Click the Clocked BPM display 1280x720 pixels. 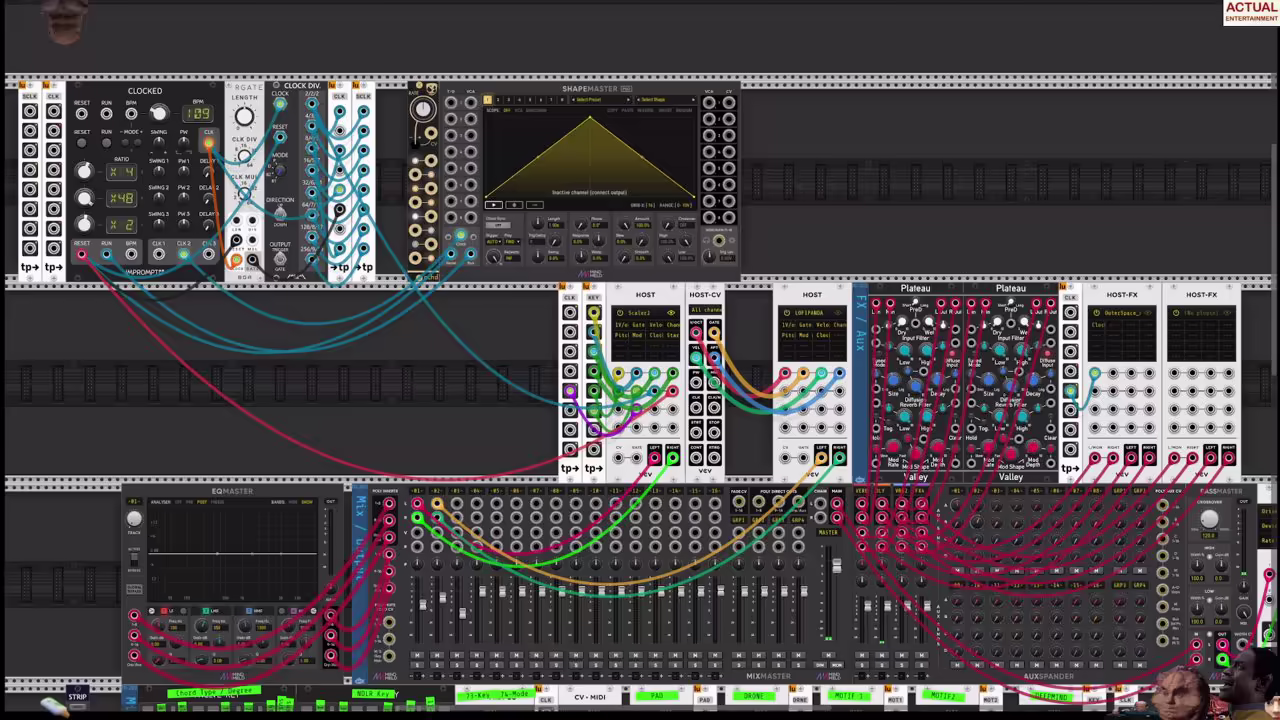pos(198,114)
